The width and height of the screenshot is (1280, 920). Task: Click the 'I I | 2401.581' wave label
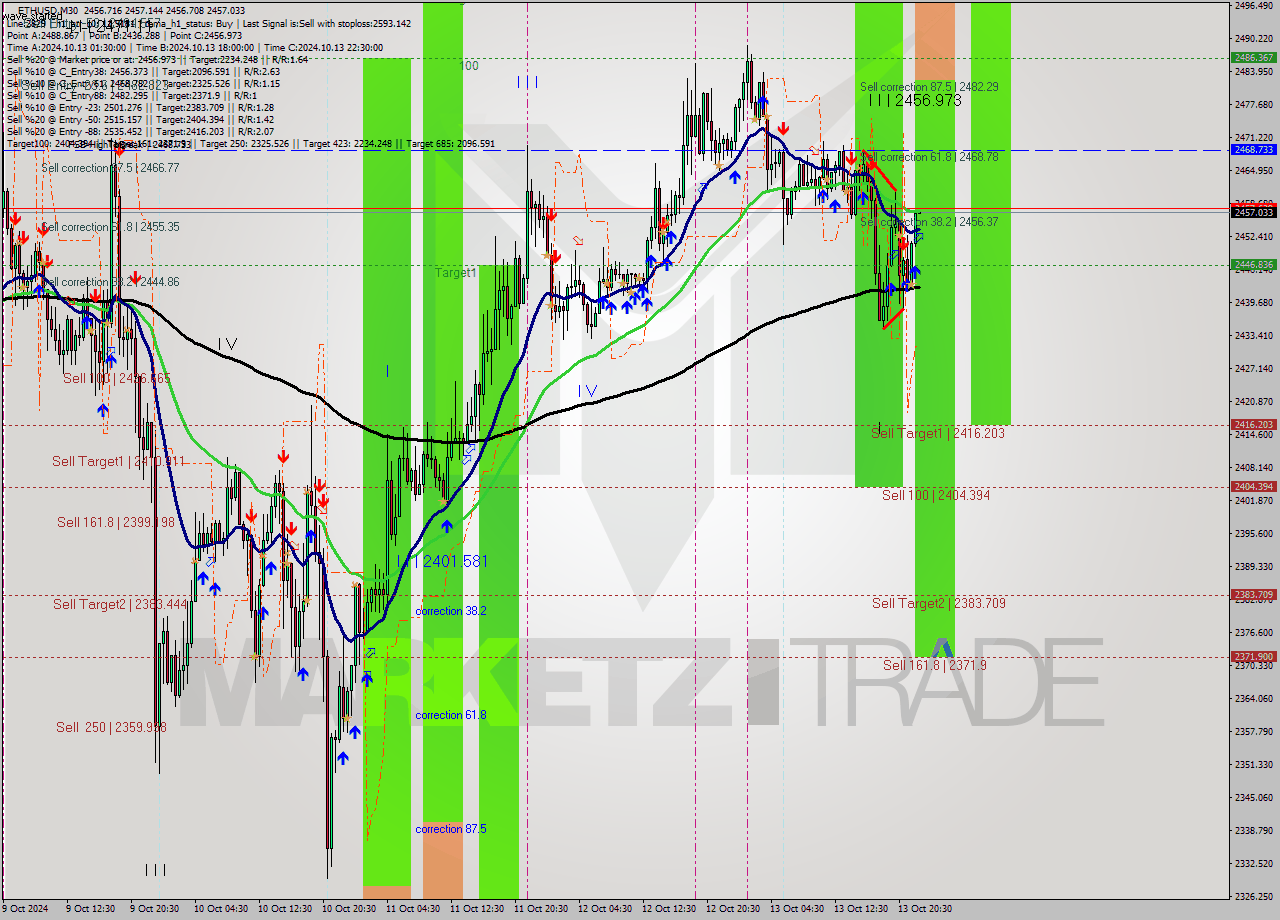point(443,561)
